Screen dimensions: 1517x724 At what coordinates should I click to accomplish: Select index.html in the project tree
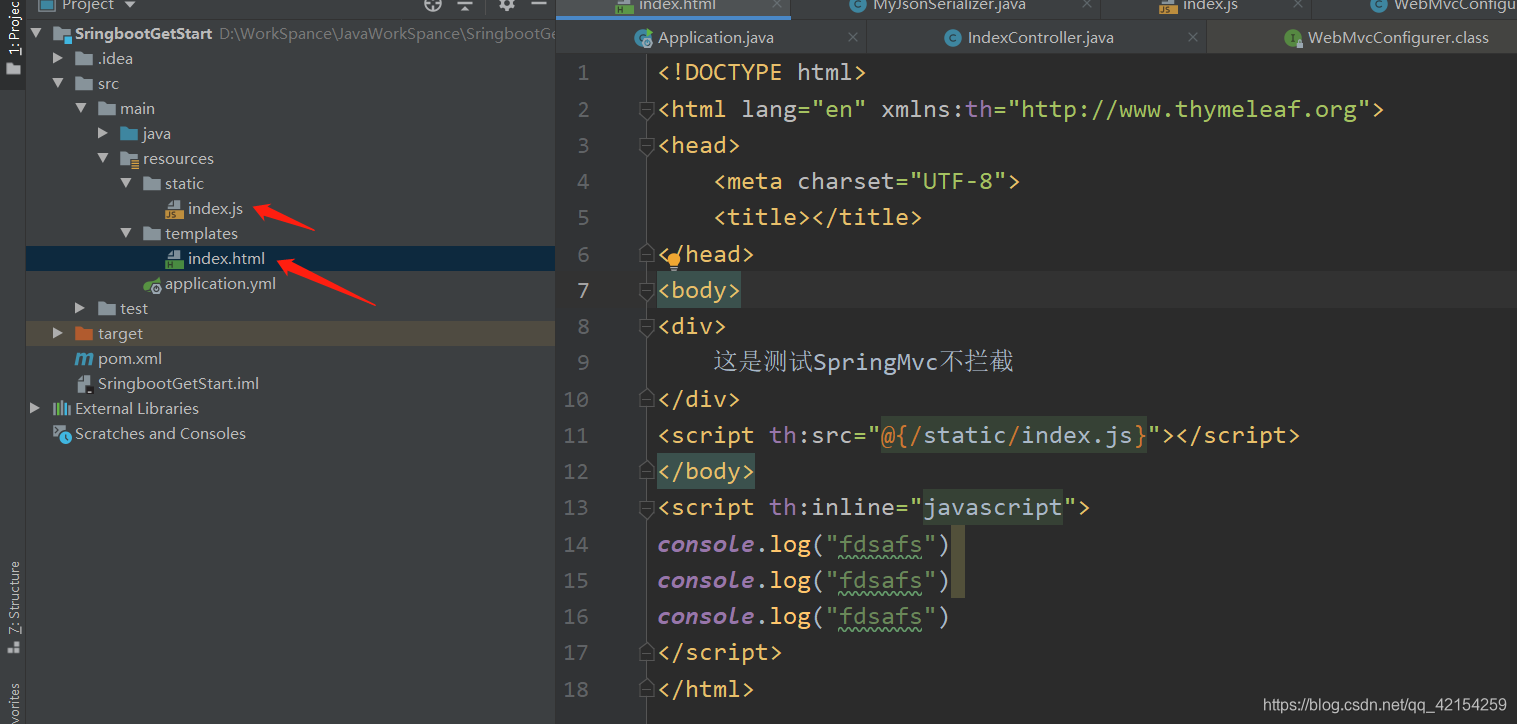[x=226, y=259]
